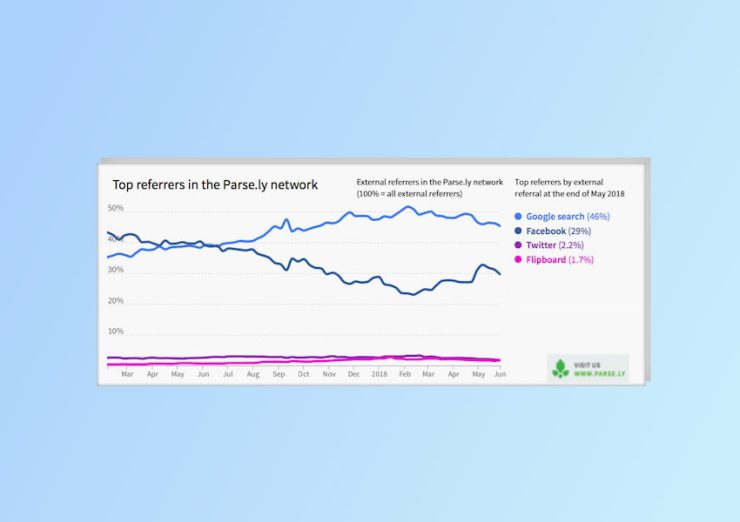The width and height of the screenshot is (740, 522).
Task: Select the Google search (46%) legend label
Action: click(x=567, y=216)
